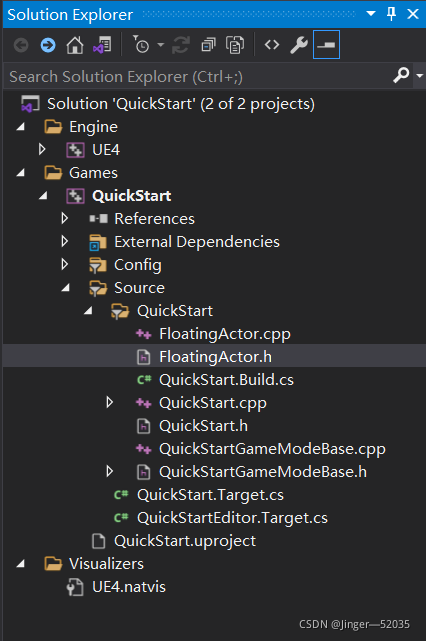The image size is (426, 641).
Task: Collapse the Engine folder
Action: [20, 127]
